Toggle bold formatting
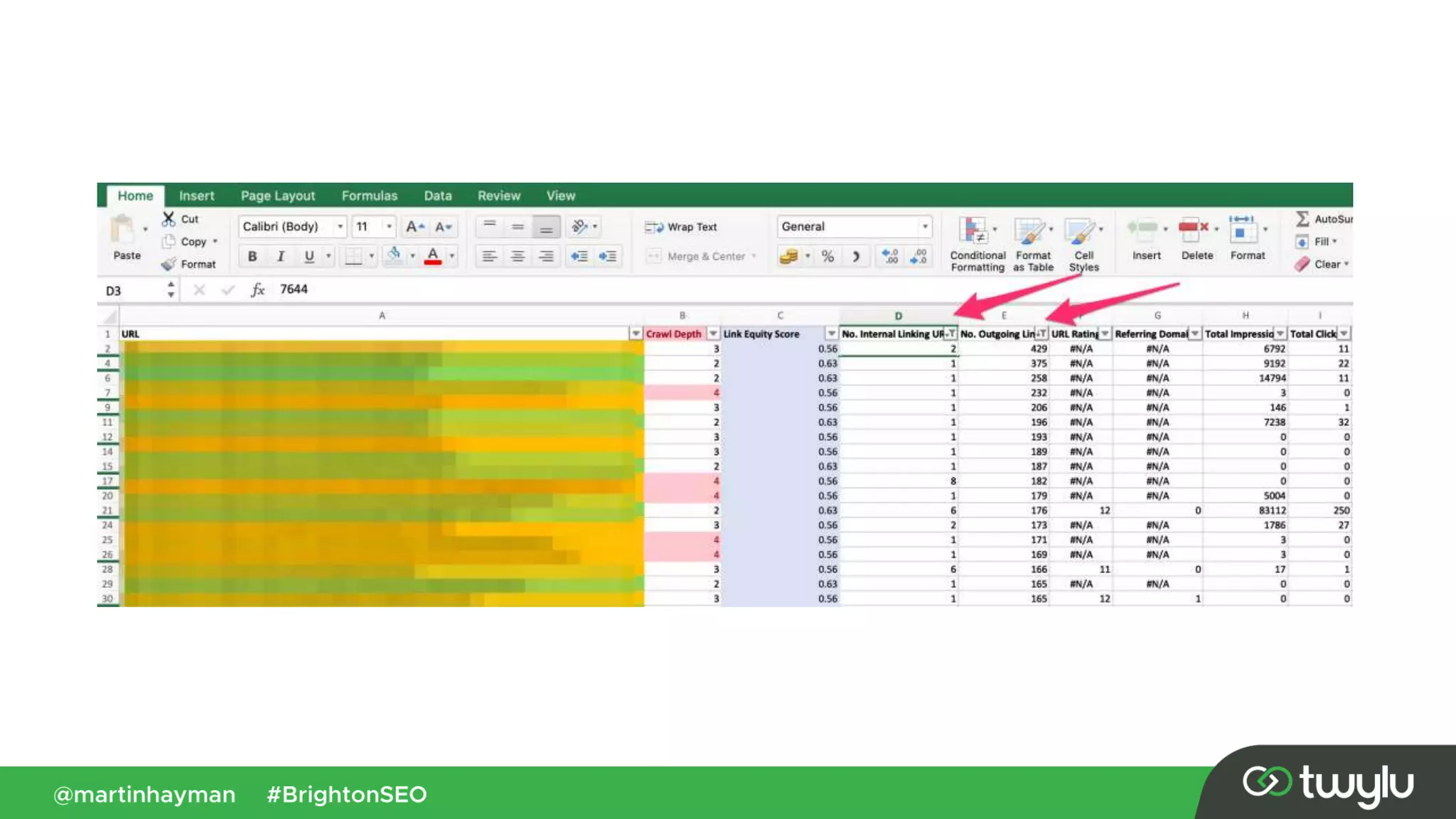 coord(252,256)
